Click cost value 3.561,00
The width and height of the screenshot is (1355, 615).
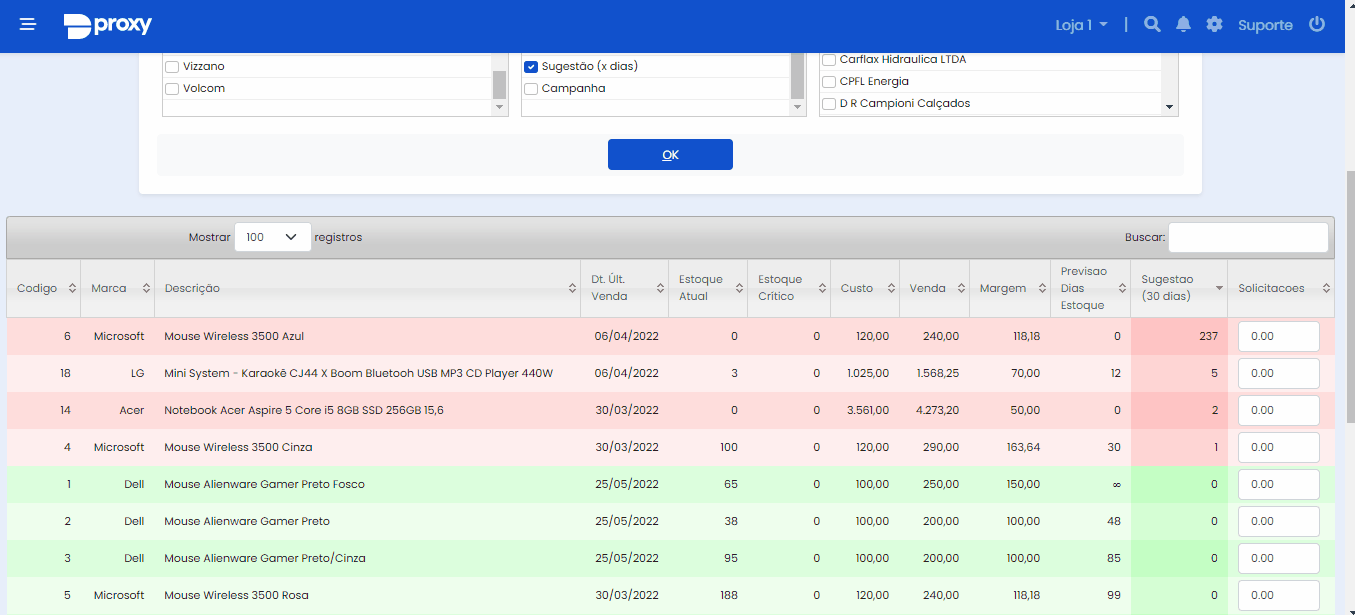pos(868,410)
